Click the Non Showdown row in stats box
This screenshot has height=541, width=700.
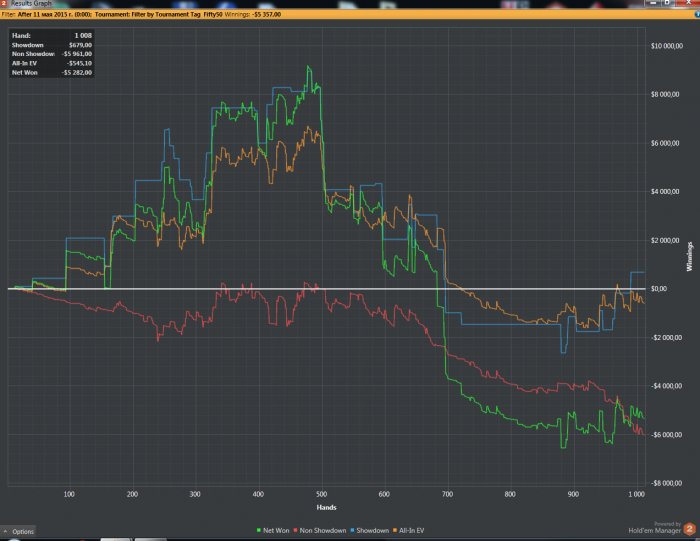48,54
